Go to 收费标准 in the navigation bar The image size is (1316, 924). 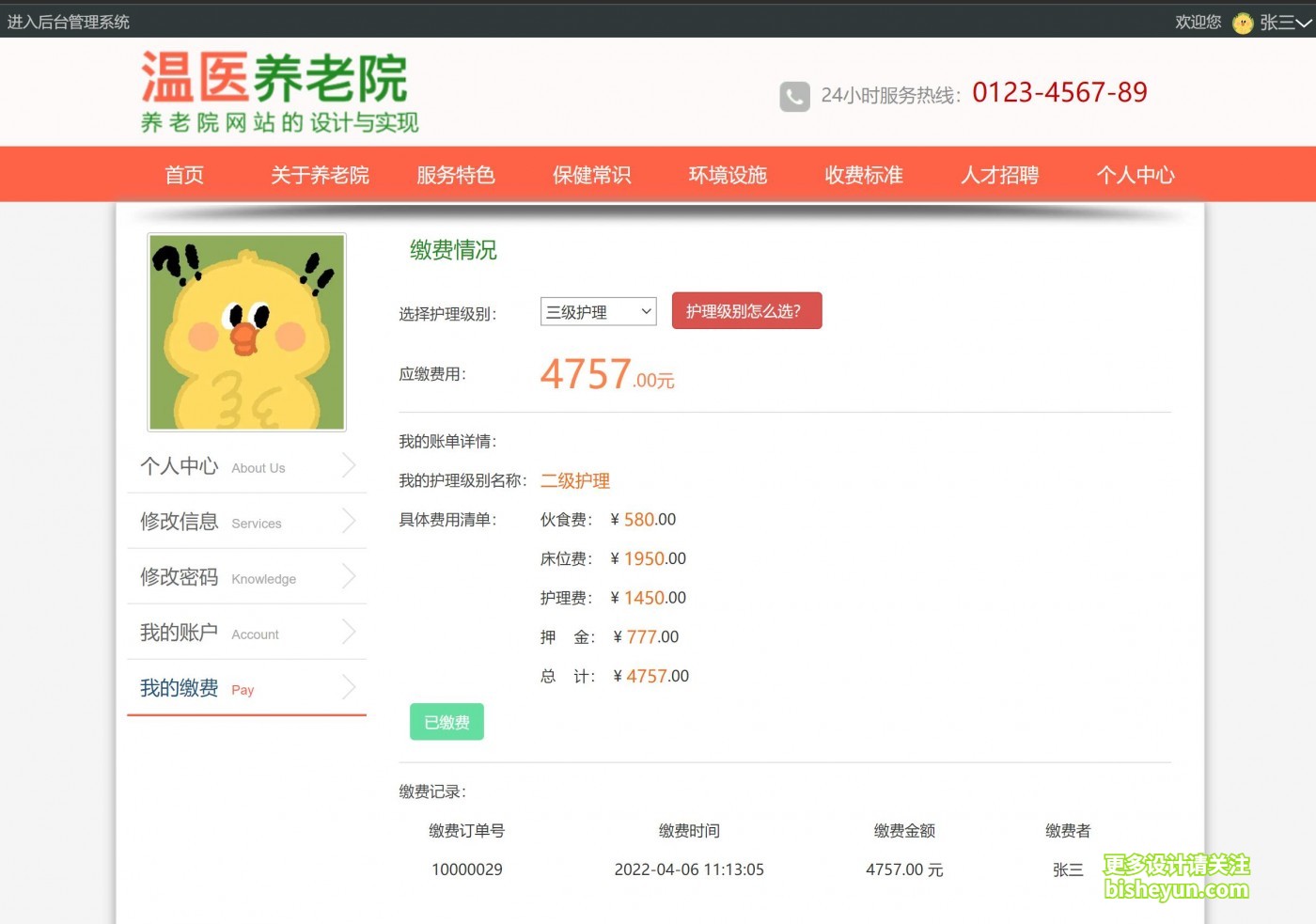864,175
